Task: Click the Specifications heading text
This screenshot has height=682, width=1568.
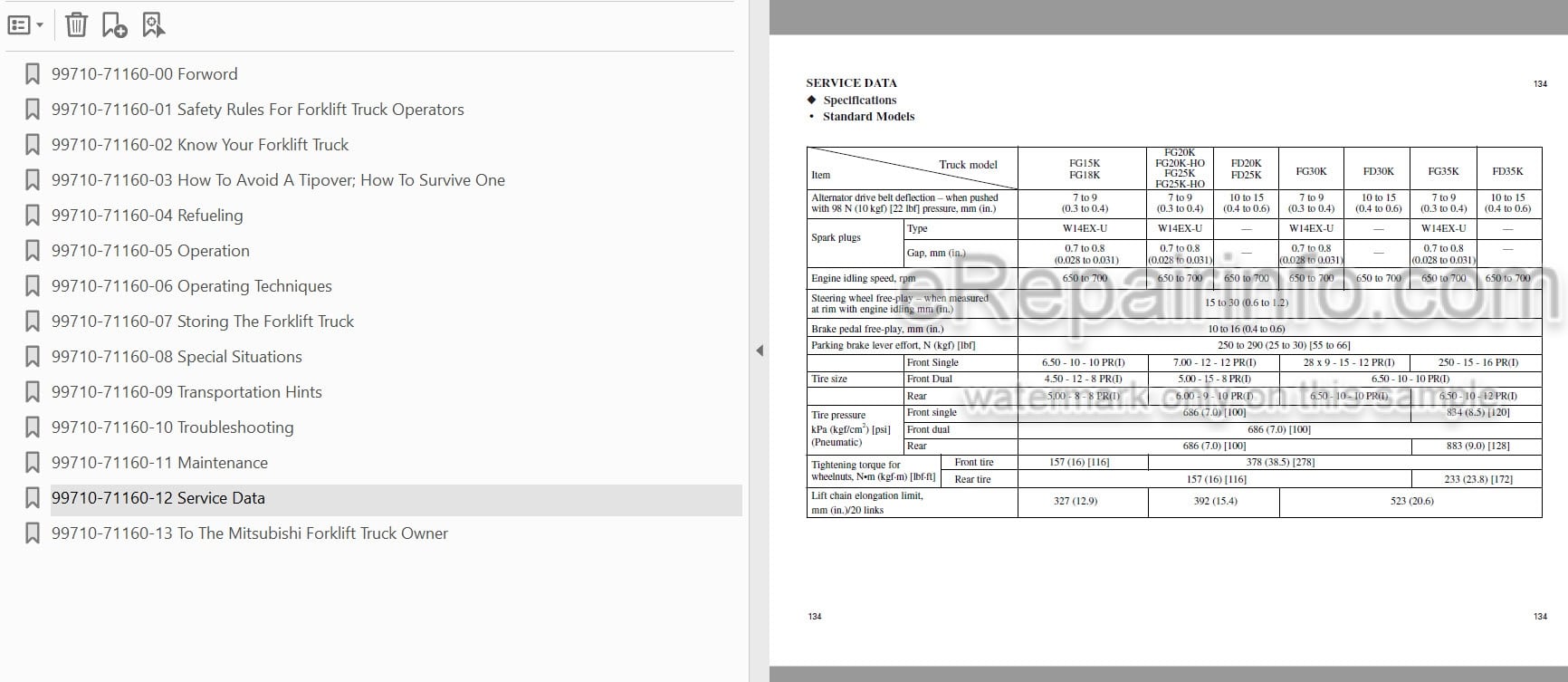Action: 859,101
